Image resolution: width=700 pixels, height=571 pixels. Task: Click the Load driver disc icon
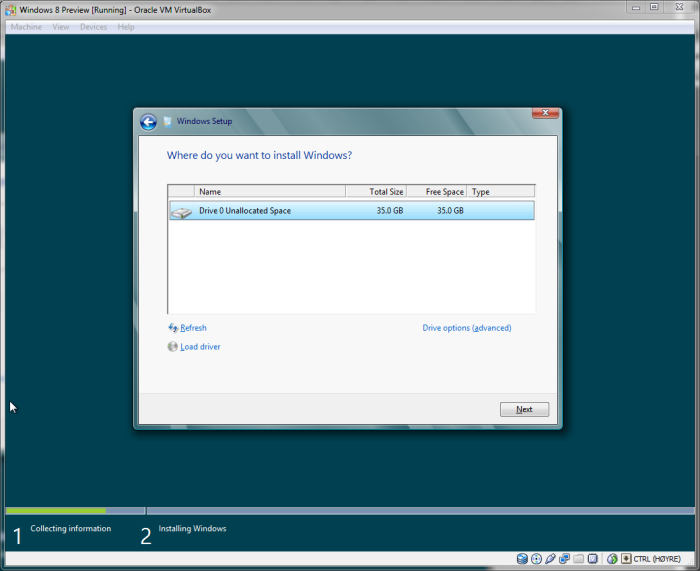(172, 347)
